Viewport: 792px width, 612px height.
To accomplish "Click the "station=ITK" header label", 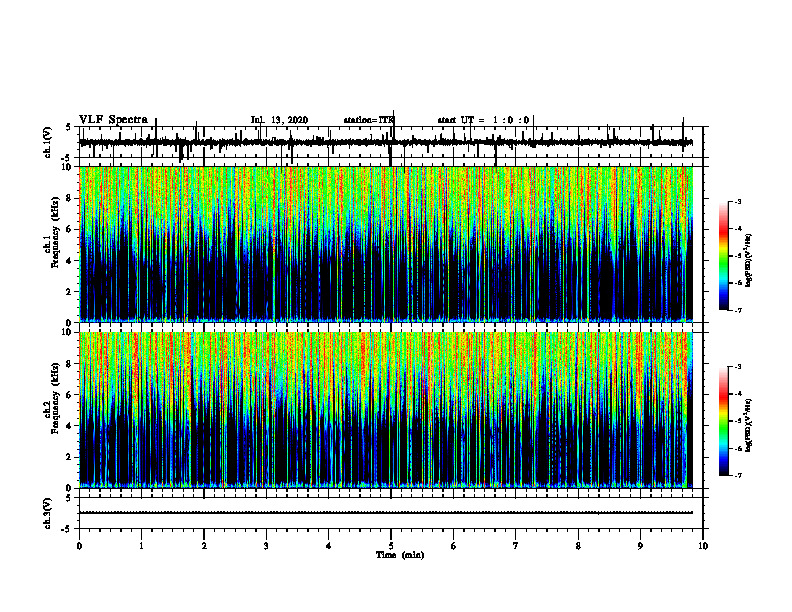I will (x=369, y=120).
